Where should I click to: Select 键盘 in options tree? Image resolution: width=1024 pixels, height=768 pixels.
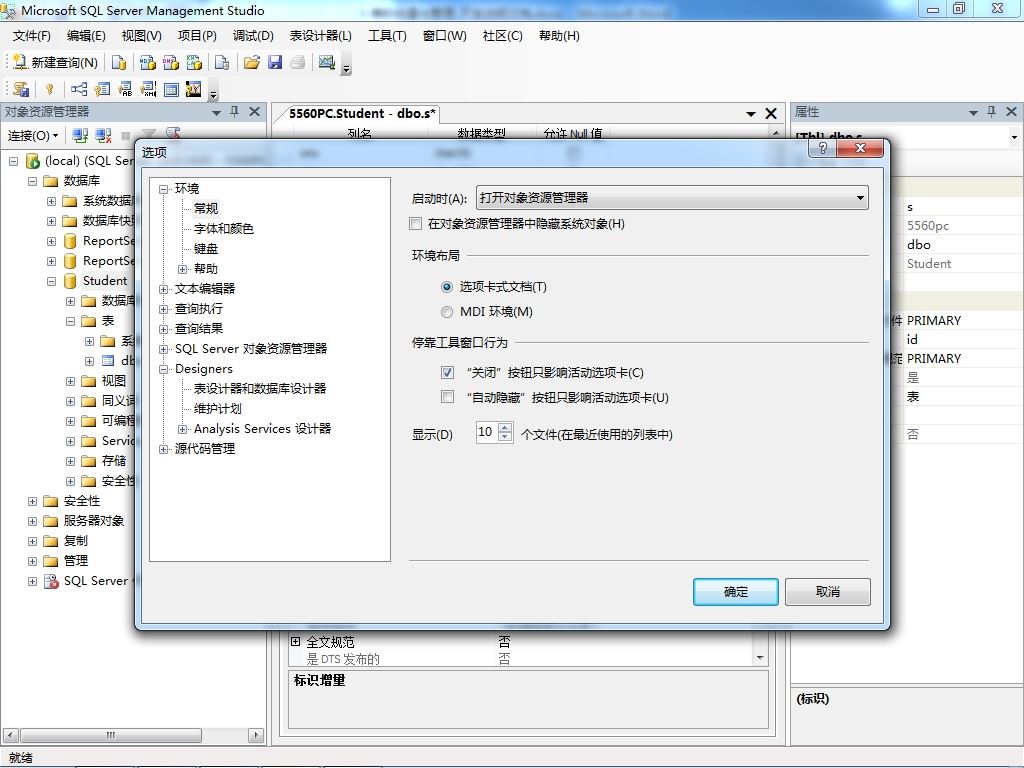(x=206, y=249)
